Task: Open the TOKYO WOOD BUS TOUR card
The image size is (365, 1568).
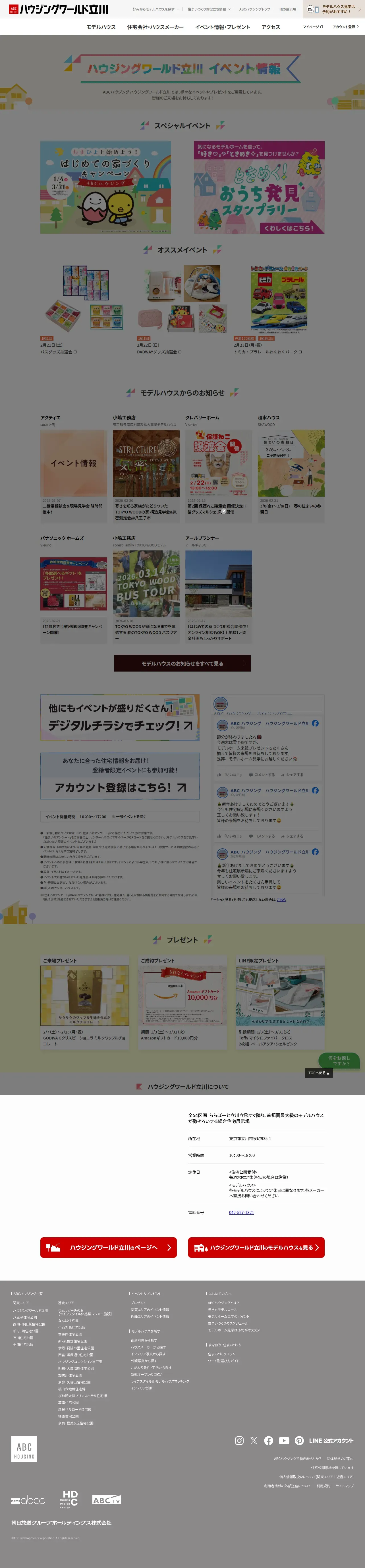Action: coord(146,596)
